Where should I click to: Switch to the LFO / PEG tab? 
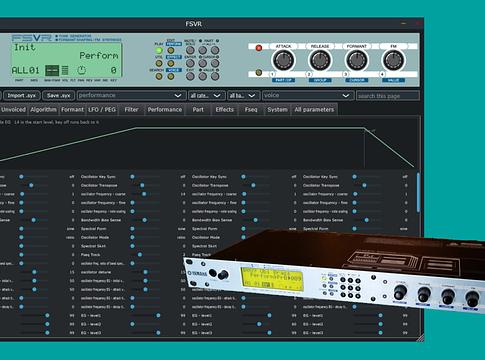[102, 110]
